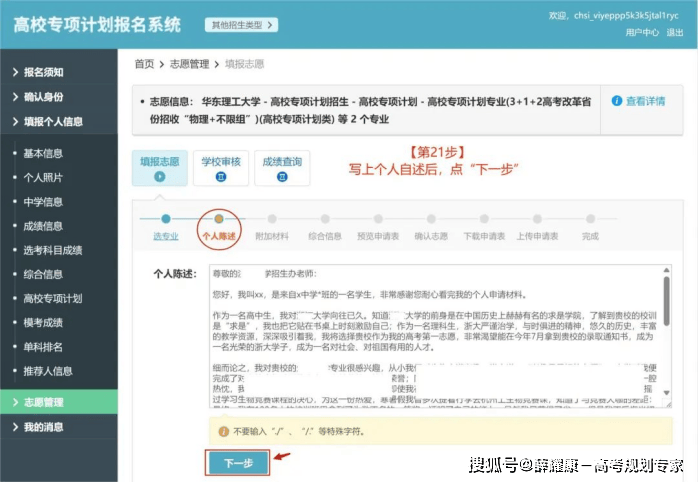Open the 其他招生类型 dropdown in header
Image resolution: width=698 pixels, height=482 pixels.
(x=241, y=25)
